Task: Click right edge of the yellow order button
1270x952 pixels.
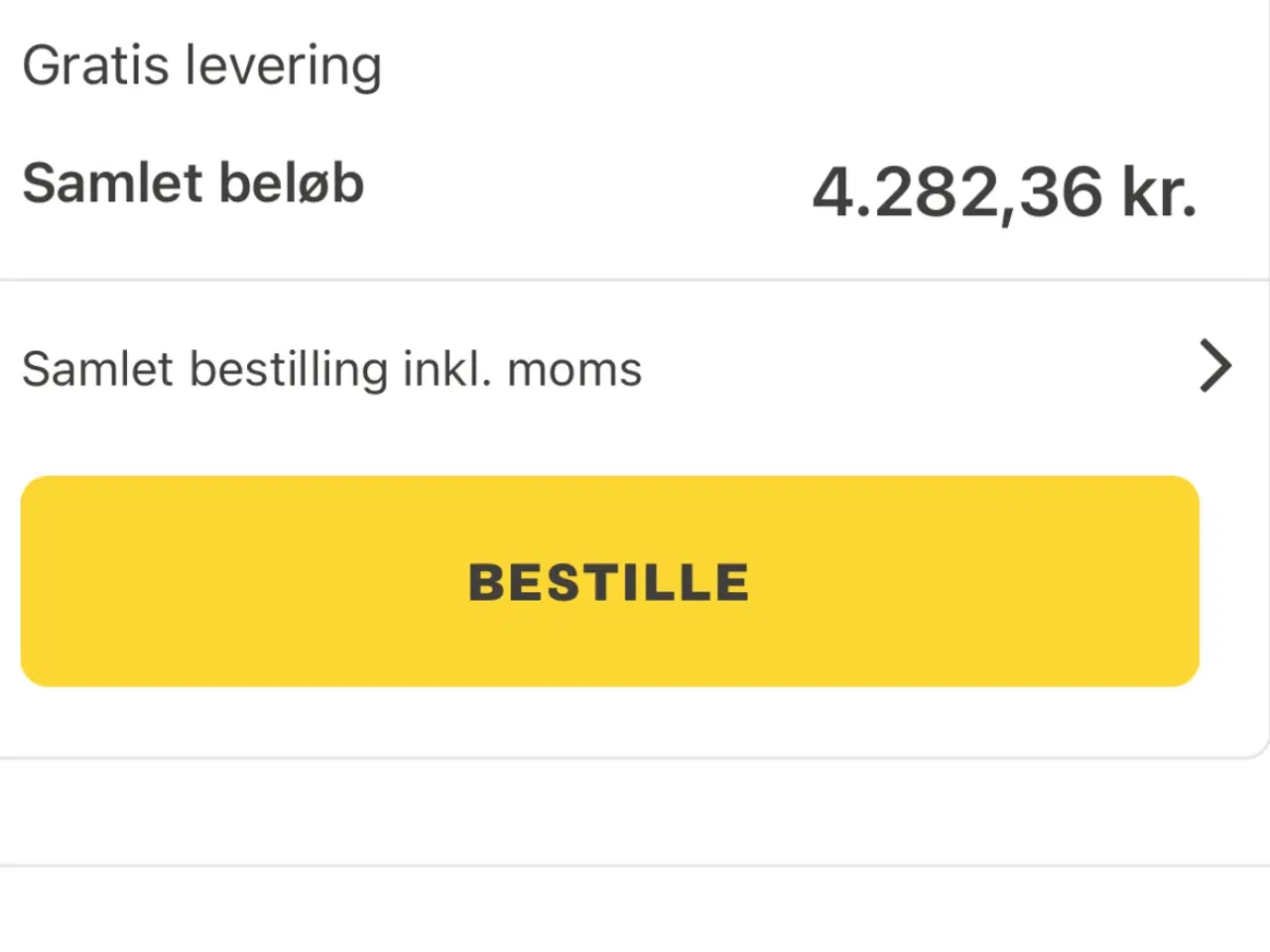Action: coord(1176,581)
